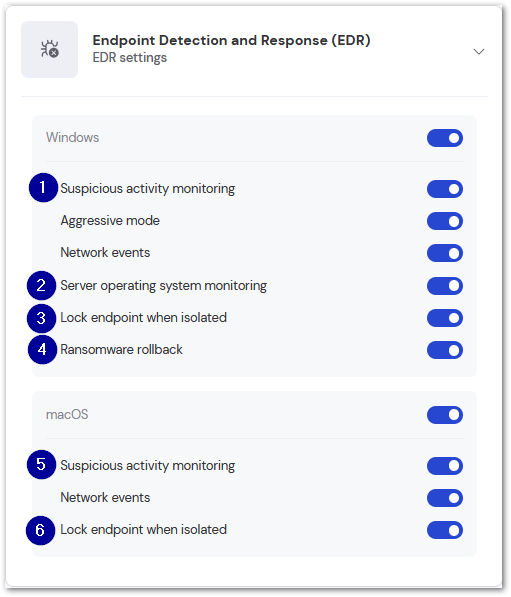Click numbered marker 1 badge
The height and width of the screenshot is (597, 511).
(43, 187)
